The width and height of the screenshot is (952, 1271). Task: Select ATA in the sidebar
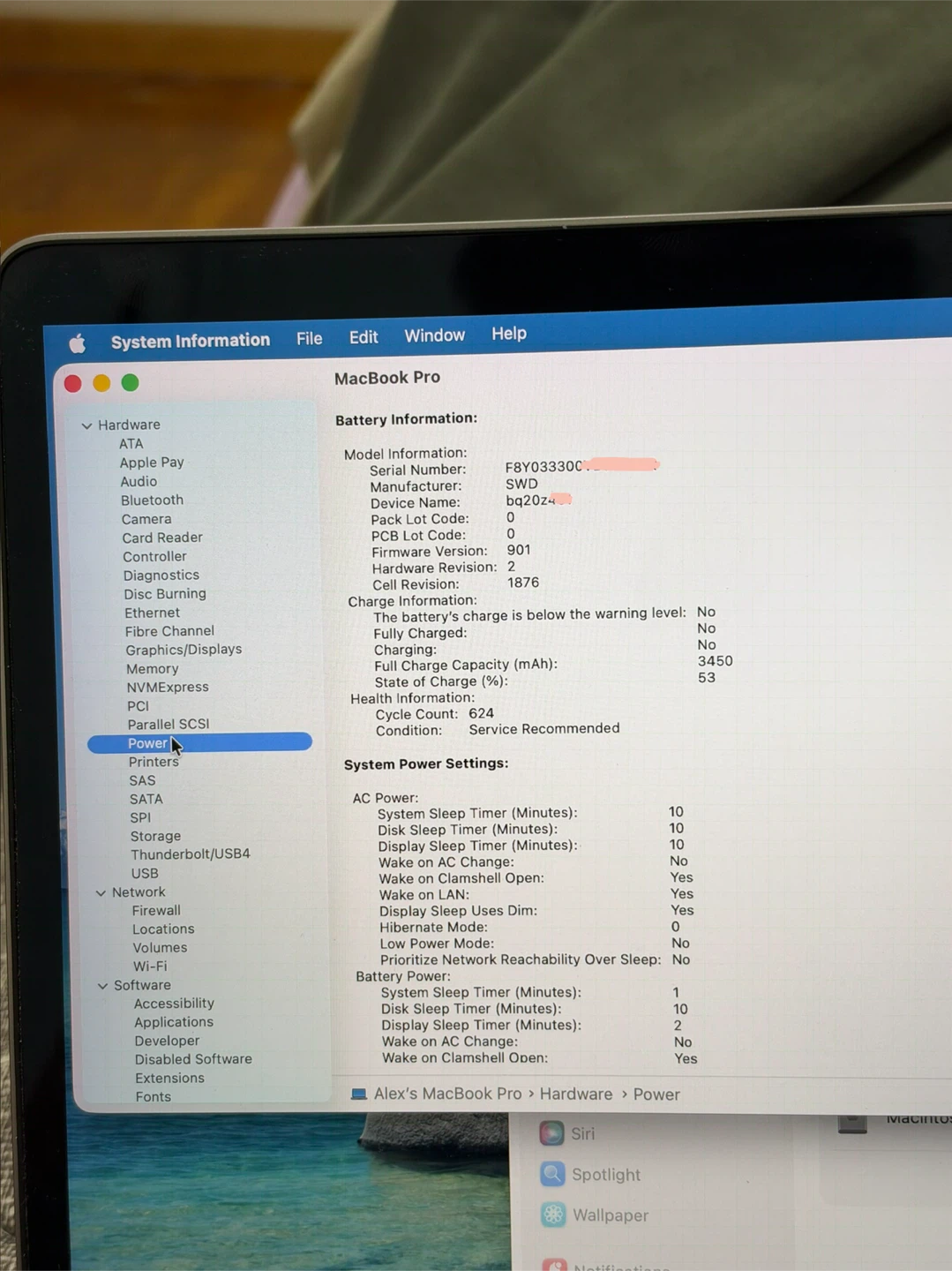[131, 444]
